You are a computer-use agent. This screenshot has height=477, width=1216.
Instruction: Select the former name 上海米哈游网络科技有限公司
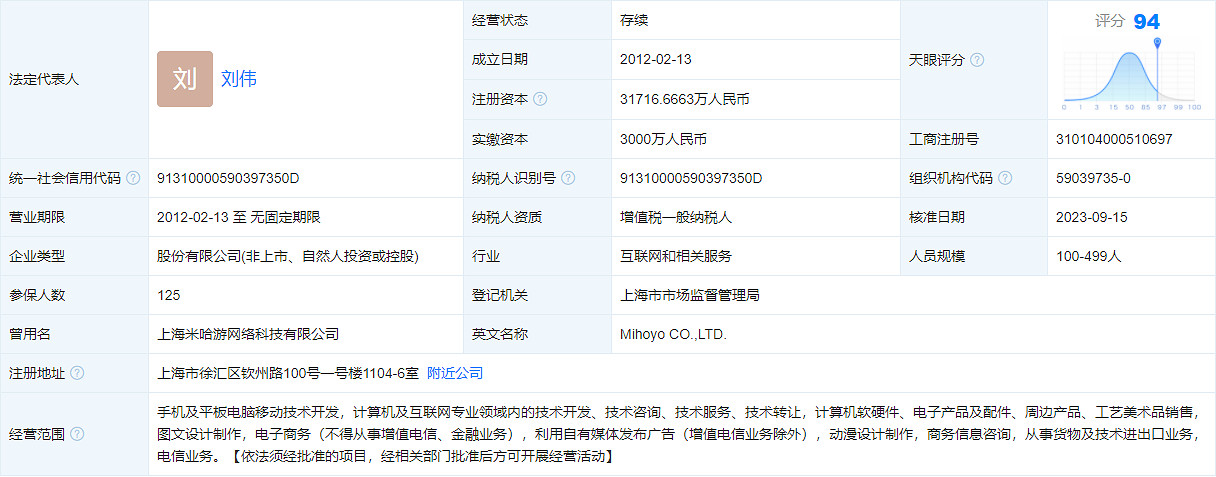[248, 334]
